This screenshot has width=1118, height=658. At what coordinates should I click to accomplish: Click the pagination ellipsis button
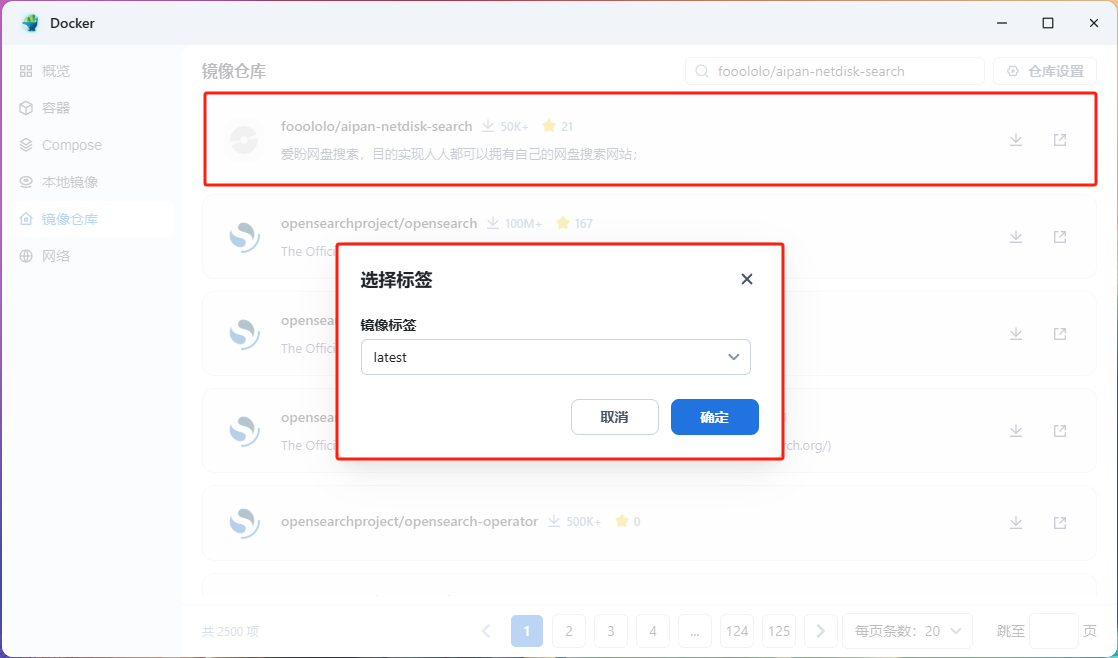(694, 631)
